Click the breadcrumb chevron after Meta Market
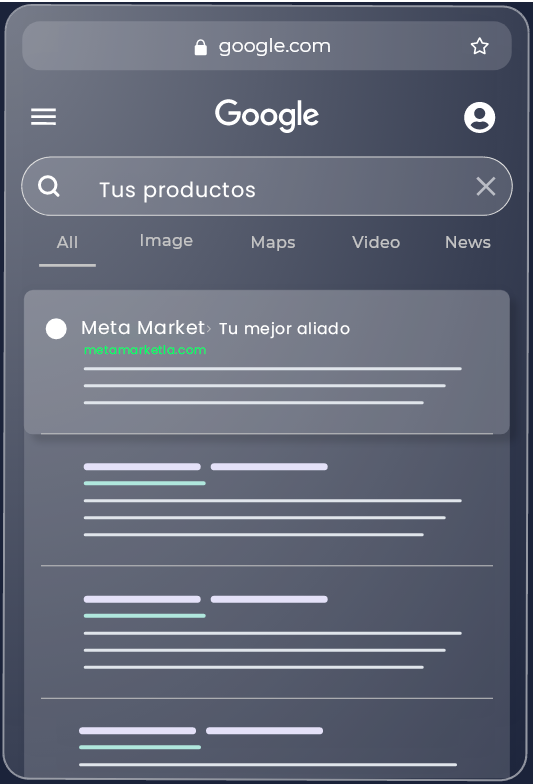Screen dimensions: 537x784 point(208,328)
